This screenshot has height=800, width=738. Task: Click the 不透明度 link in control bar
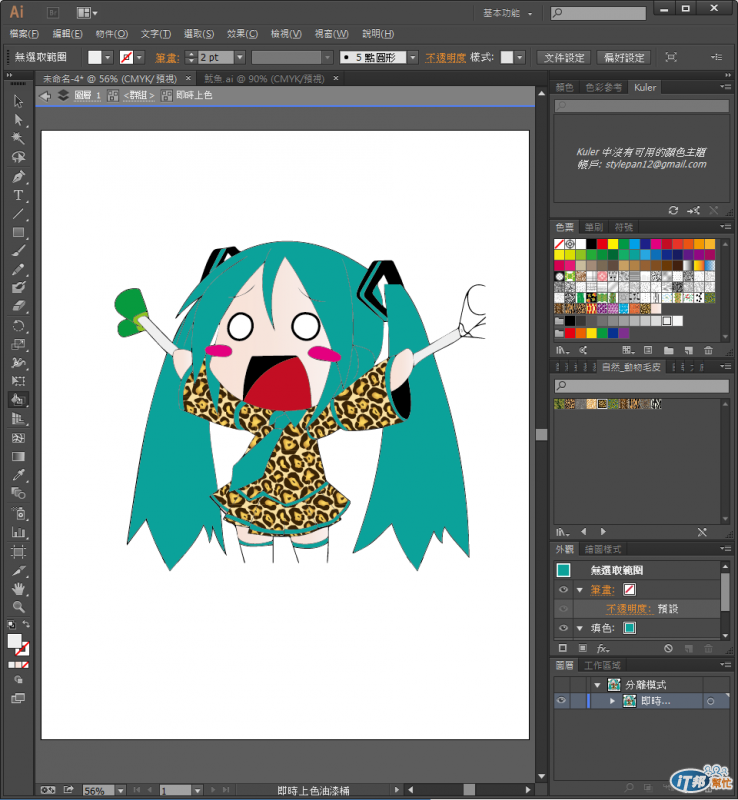(446, 58)
